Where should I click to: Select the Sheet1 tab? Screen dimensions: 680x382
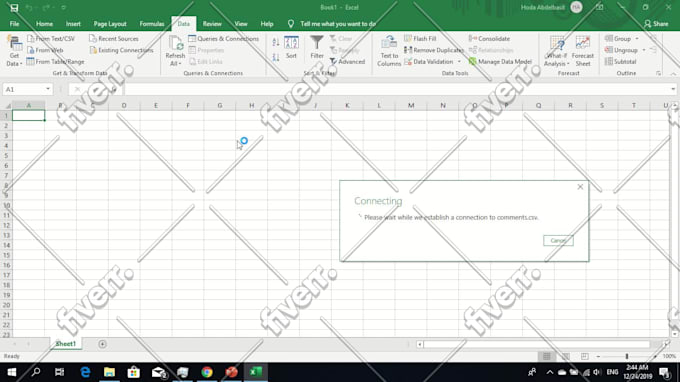tap(65, 344)
